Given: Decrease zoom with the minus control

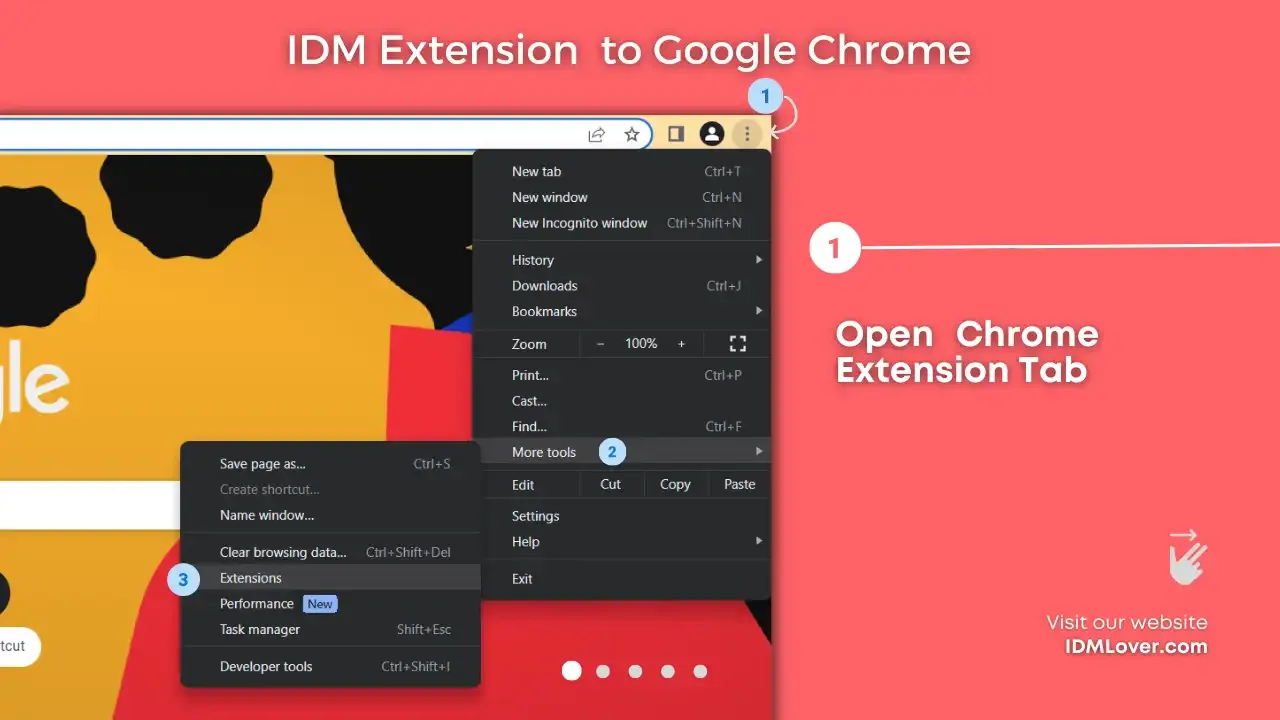Looking at the screenshot, I should [600, 343].
